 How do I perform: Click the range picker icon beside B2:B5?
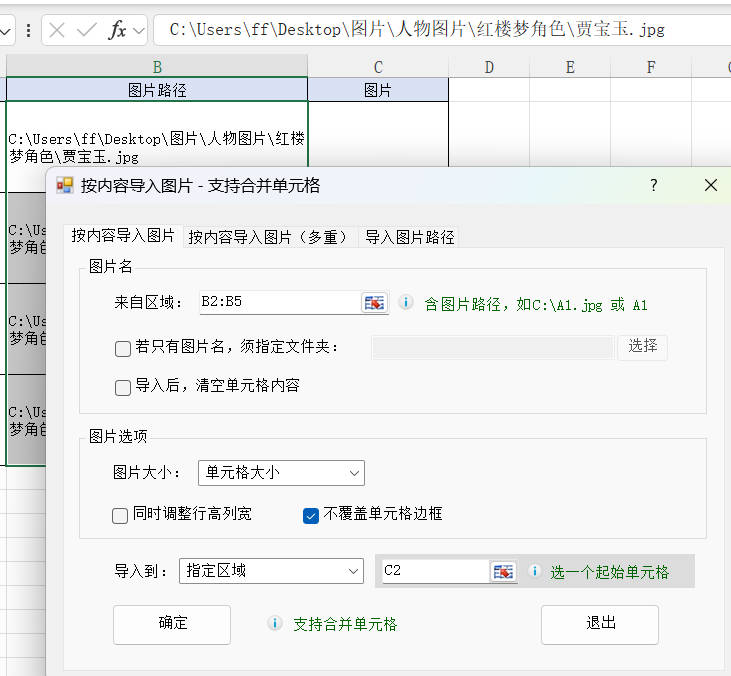click(374, 303)
